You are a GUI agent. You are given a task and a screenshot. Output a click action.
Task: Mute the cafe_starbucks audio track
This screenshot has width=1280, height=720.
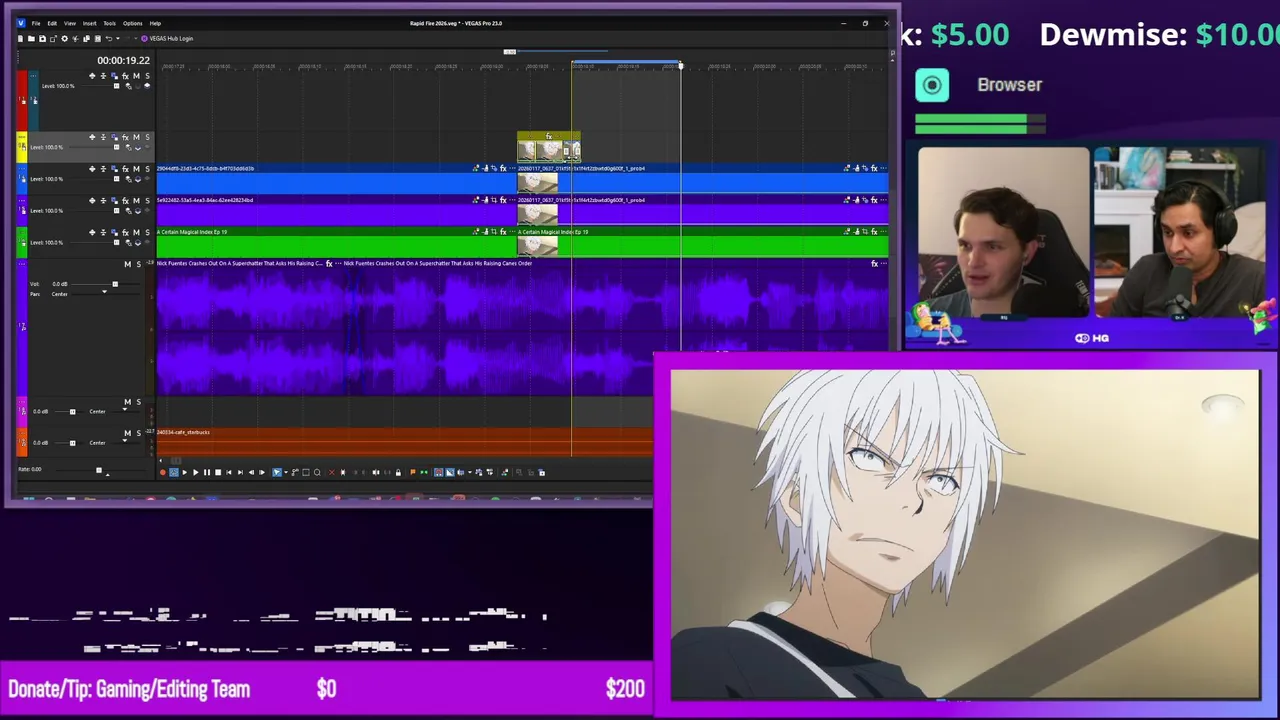(x=127, y=433)
